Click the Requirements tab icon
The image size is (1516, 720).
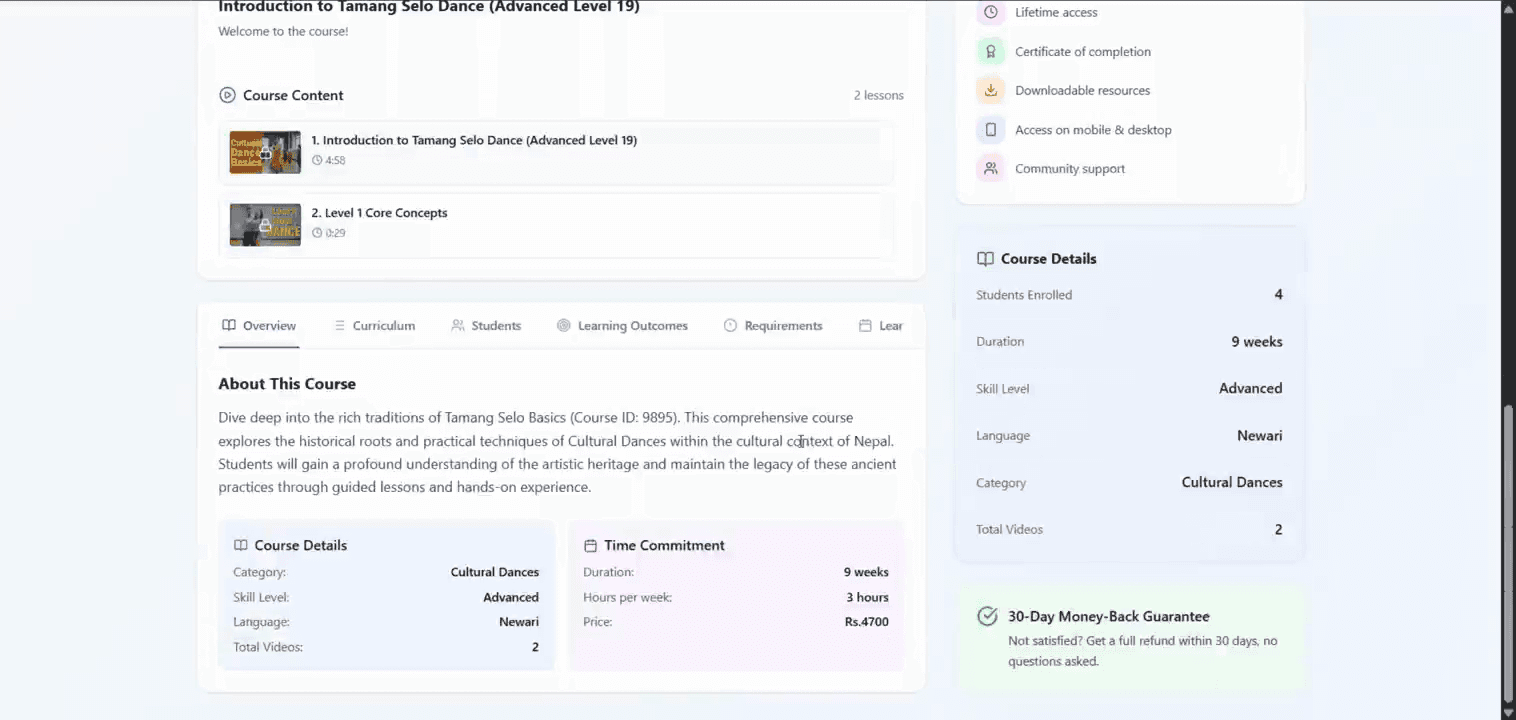(x=730, y=325)
